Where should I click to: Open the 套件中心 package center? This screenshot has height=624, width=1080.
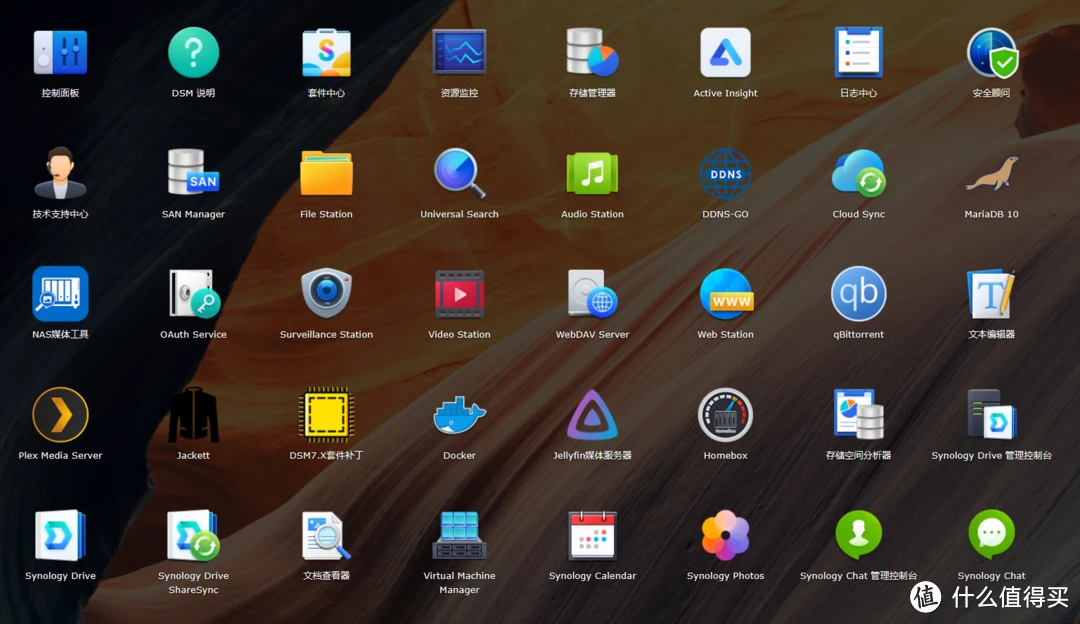point(326,53)
